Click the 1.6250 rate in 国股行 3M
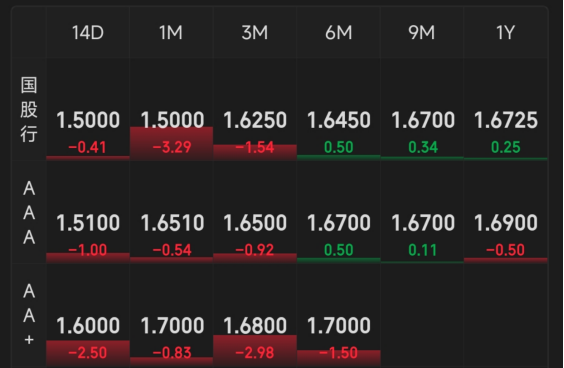This screenshot has width=564, height=368. [x=255, y=120]
